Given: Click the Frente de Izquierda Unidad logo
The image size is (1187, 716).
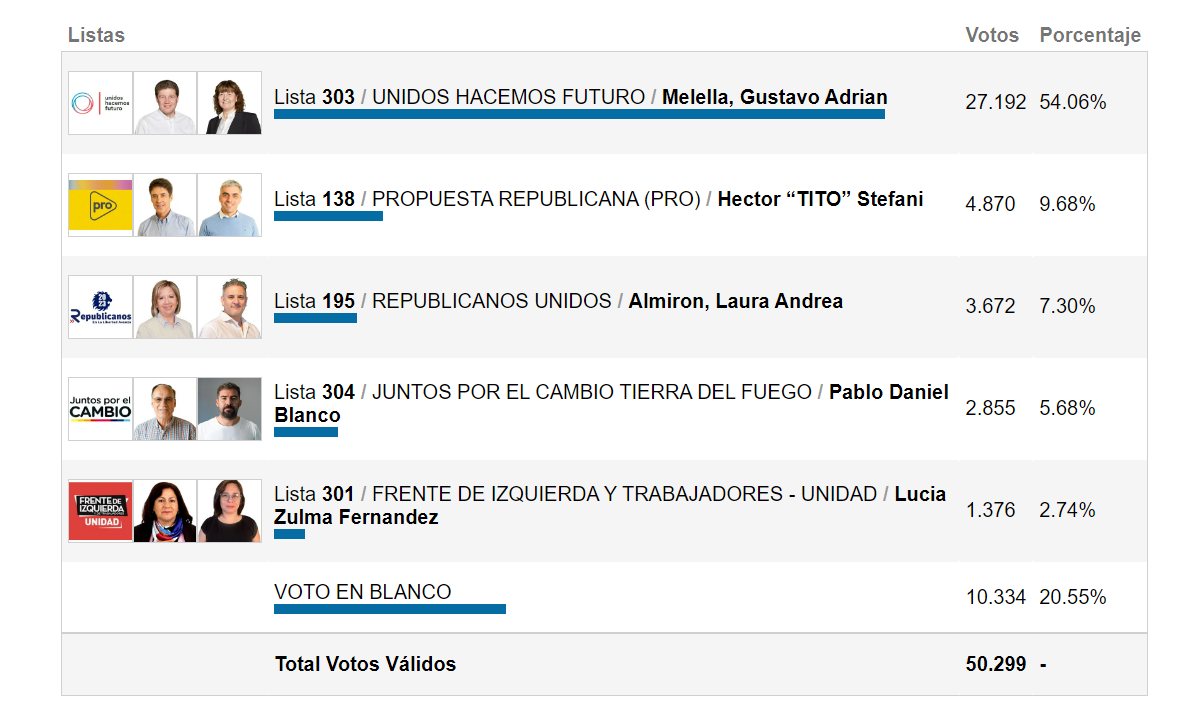Looking at the screenshot, I should 101,511.
